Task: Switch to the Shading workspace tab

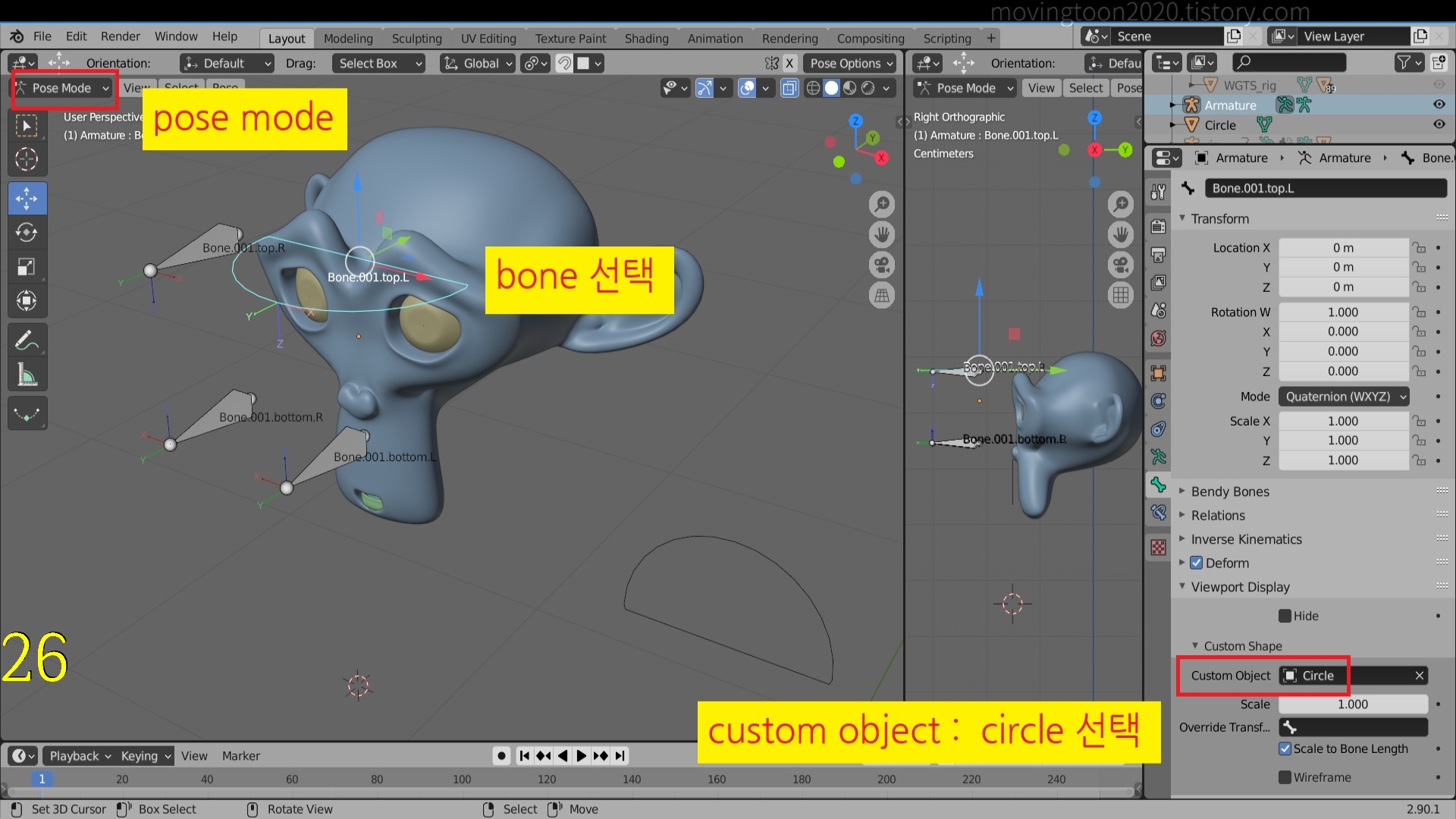Action: (646, 39)
